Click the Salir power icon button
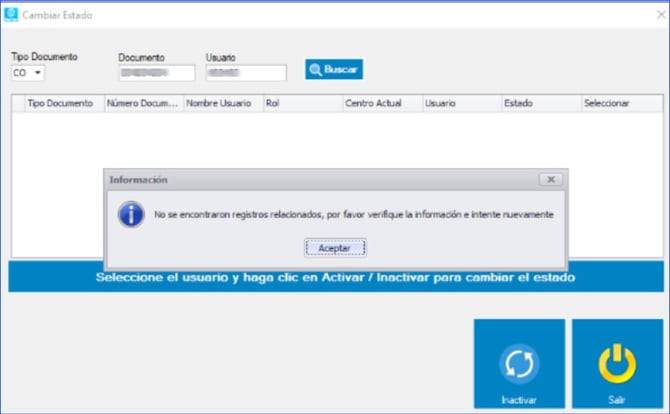This screenshot has width=670, height=414. click(617, 365)
